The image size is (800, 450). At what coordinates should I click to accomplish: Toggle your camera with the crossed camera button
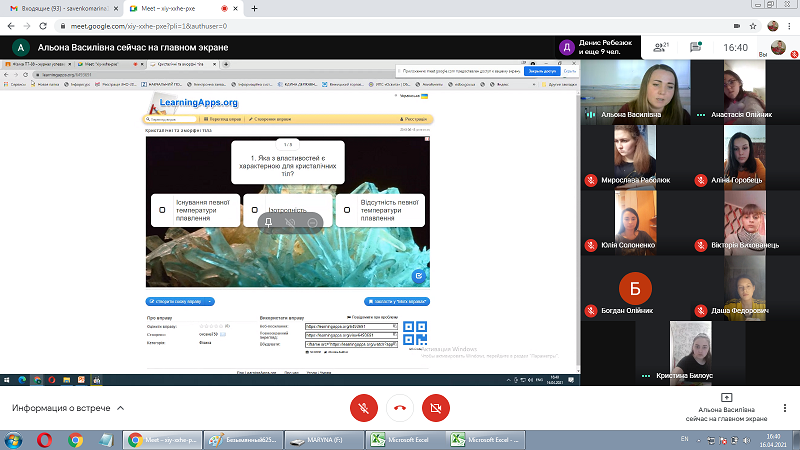tap(436, 408)
